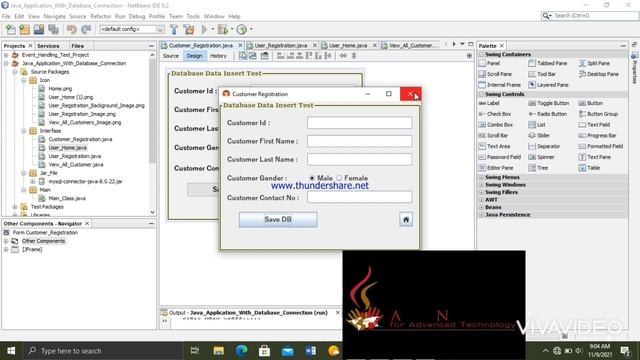Select the Text Field component in the Palette
The height and width of the screenshot is (360, 640).
click(x=594, y=125)
